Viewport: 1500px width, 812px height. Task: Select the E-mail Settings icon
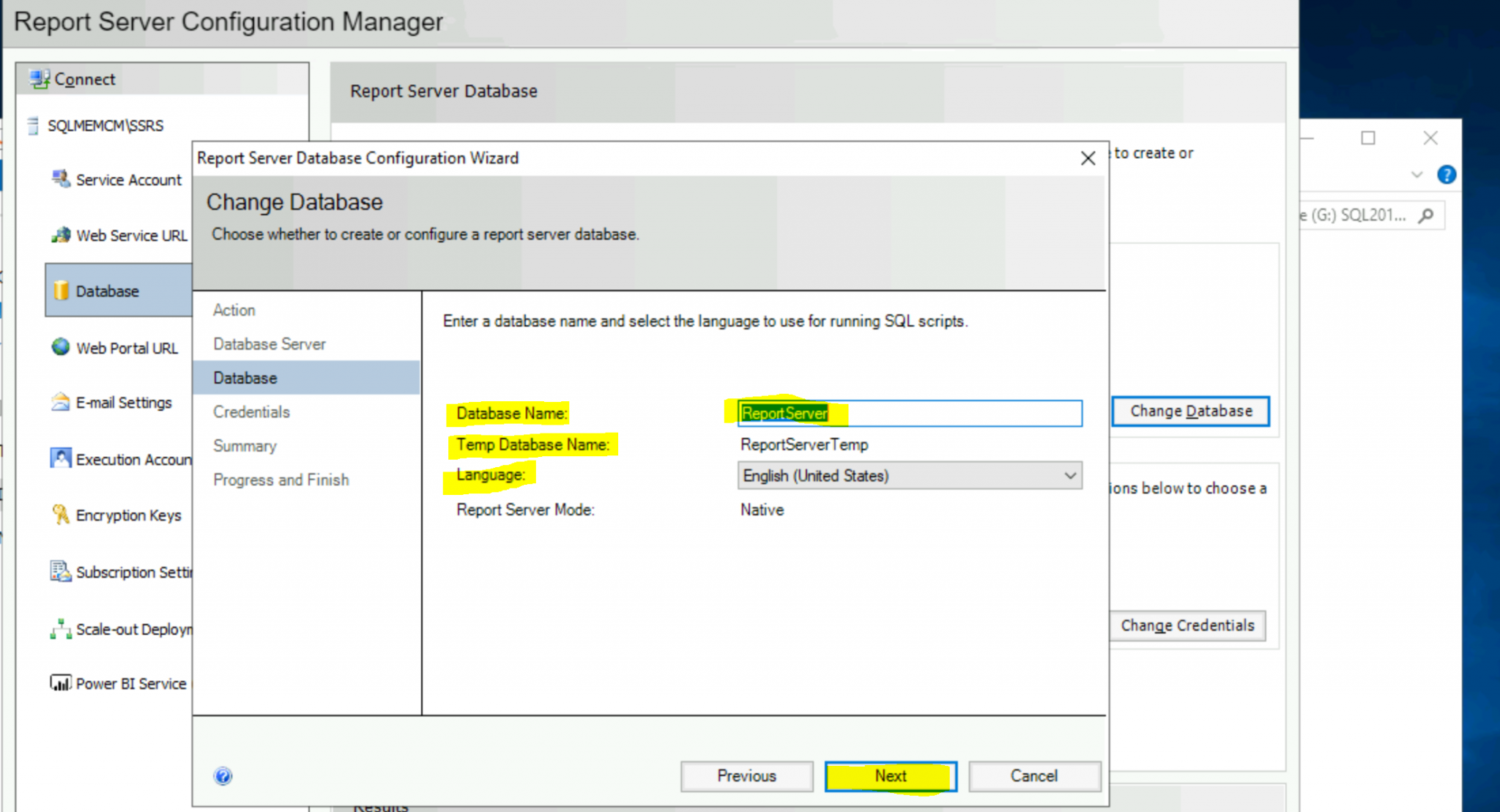click(x=59, y=402)
